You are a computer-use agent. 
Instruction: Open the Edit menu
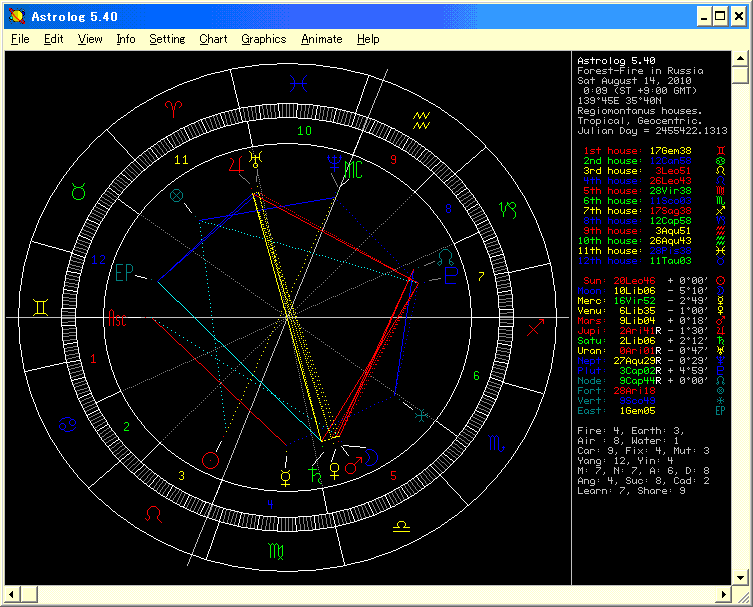pos(53,39)
